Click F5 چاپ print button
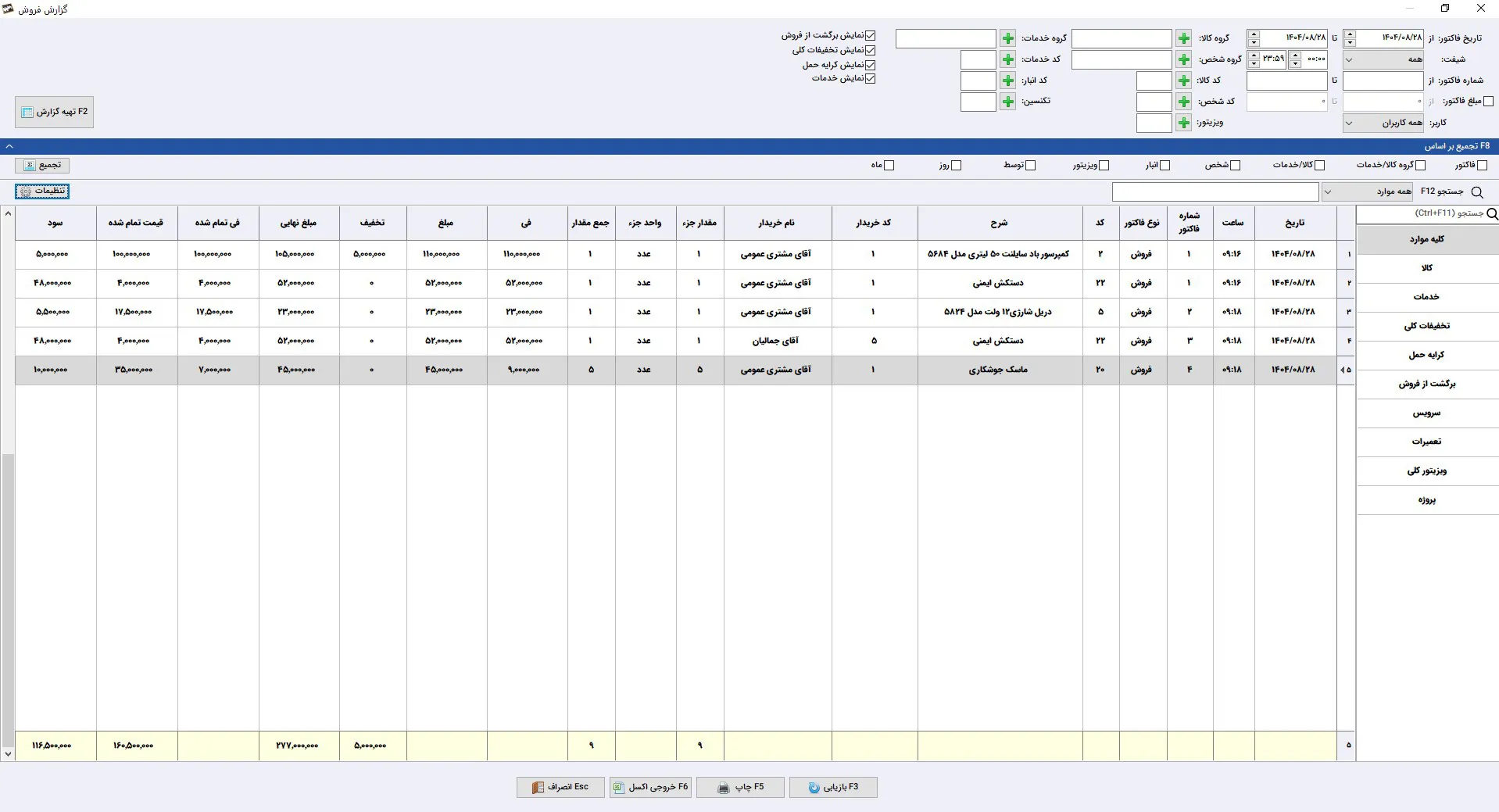This screenshot has width=1499, height=812. pos(740,787)
